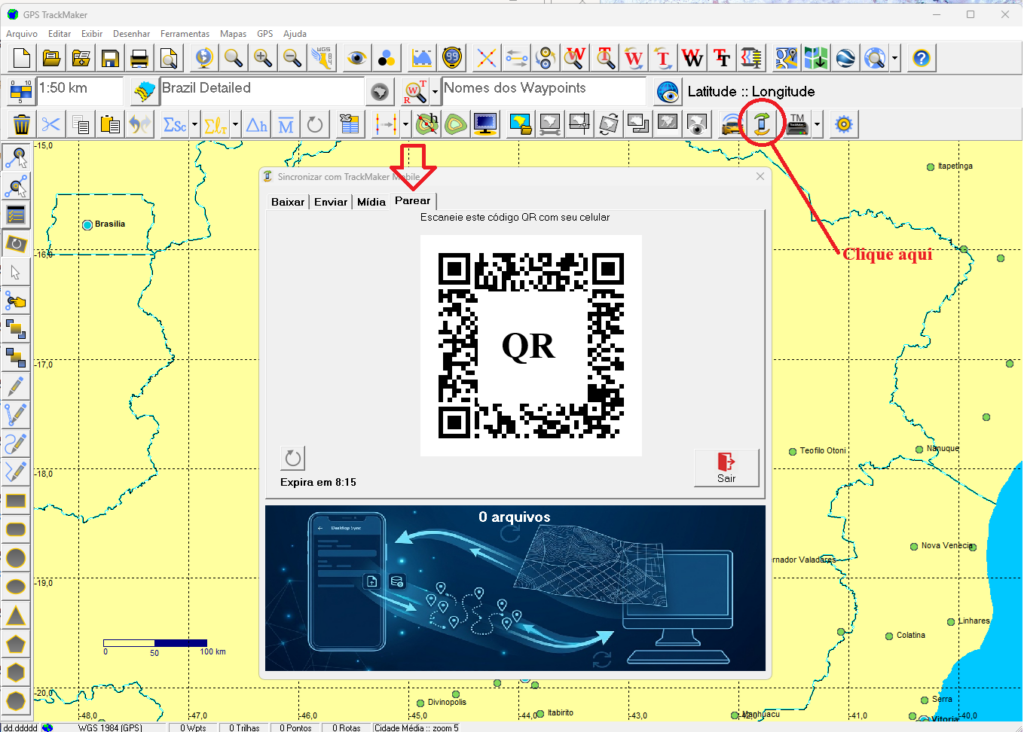Select the arrow pointer tool in sidebar

(x=16, y=272)
